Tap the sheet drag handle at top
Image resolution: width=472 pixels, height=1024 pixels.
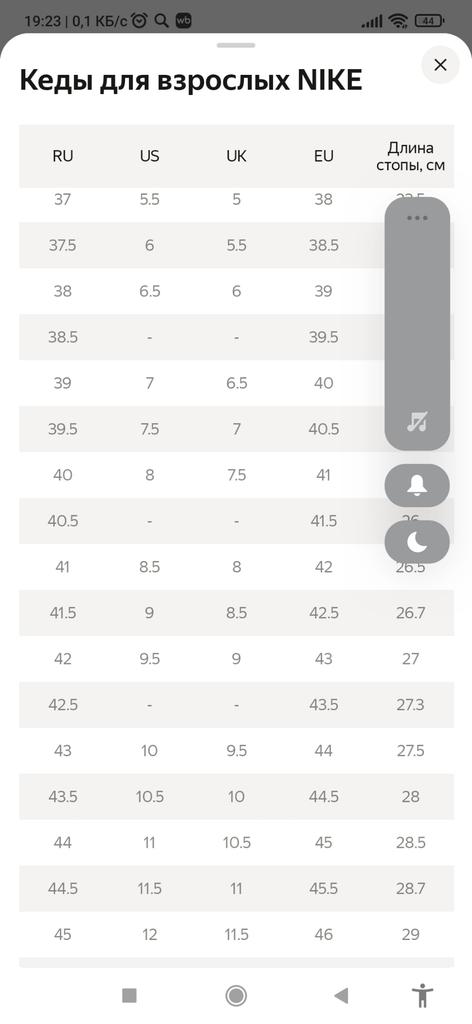236,45
